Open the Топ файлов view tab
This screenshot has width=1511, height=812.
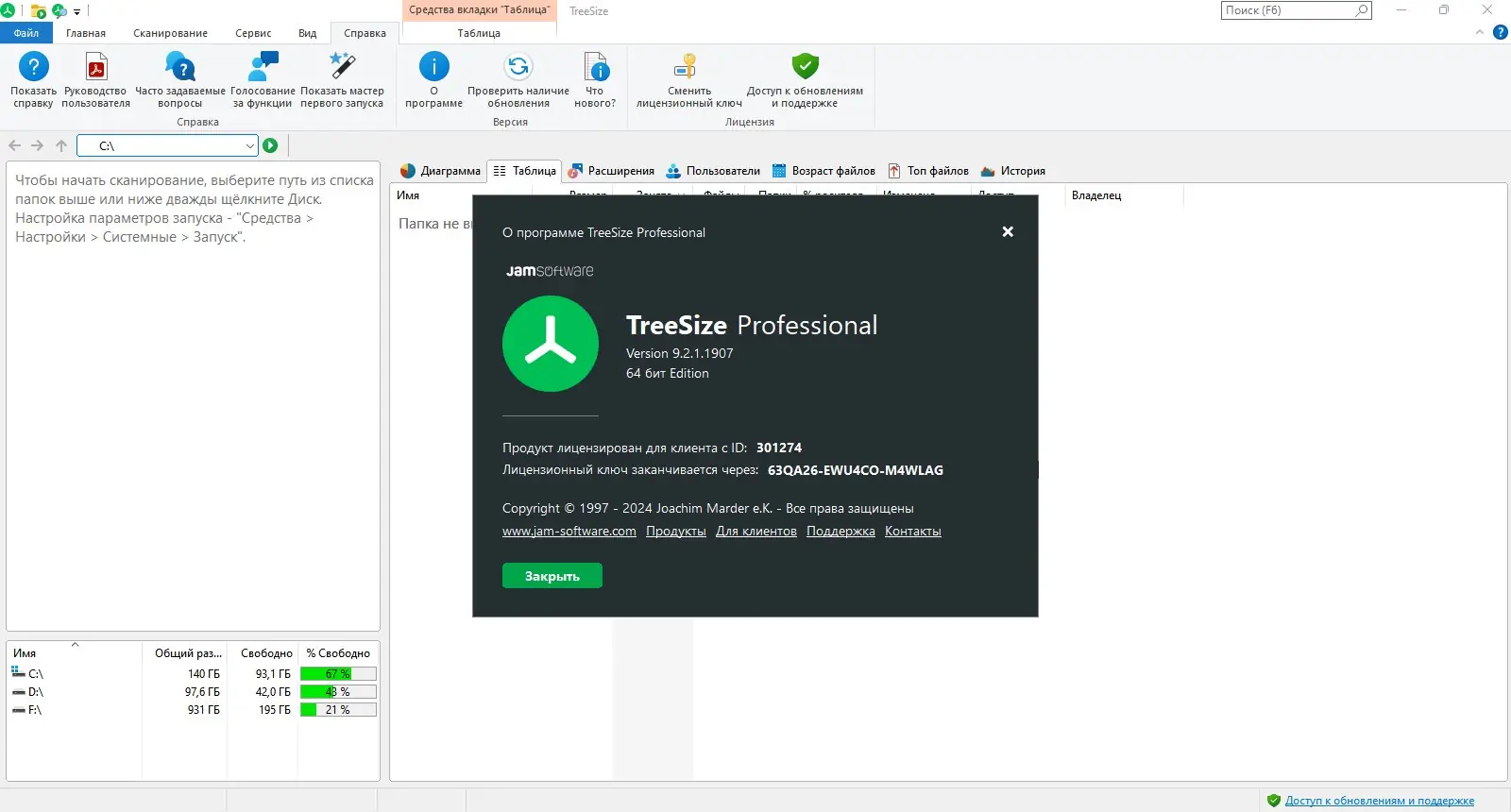(928, 171)
